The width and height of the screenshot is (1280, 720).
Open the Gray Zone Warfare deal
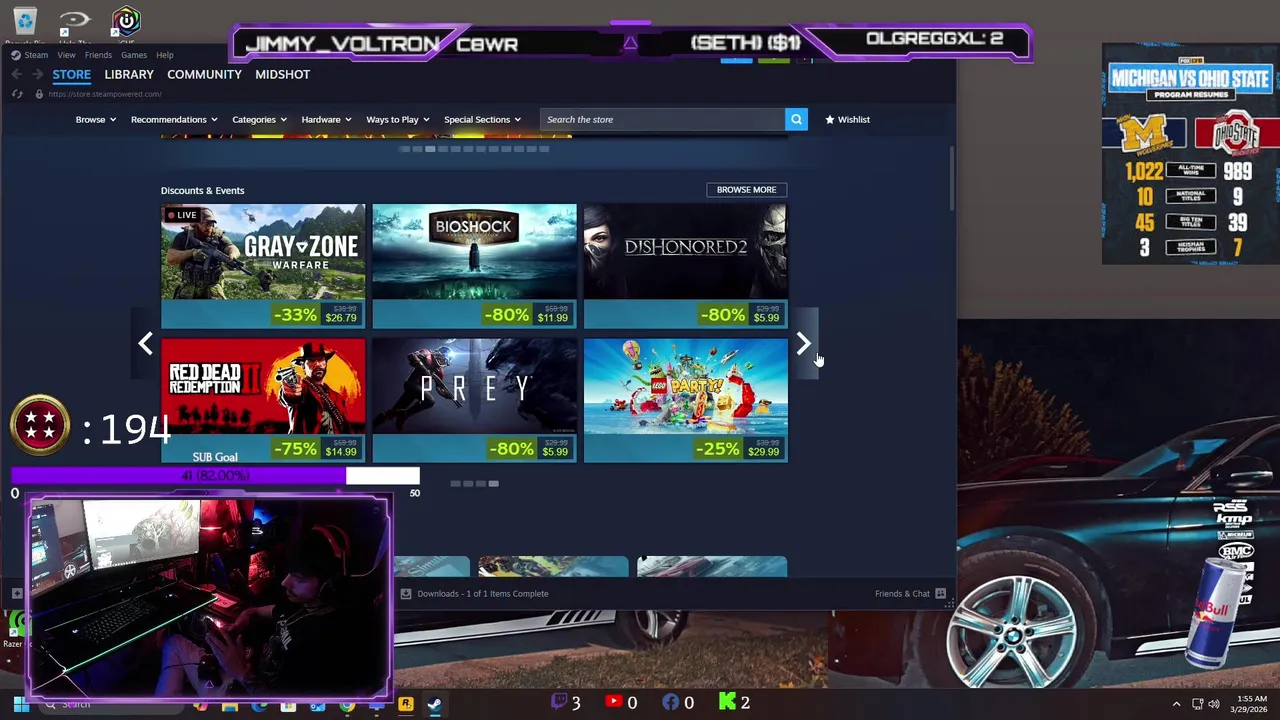[263, 266]
